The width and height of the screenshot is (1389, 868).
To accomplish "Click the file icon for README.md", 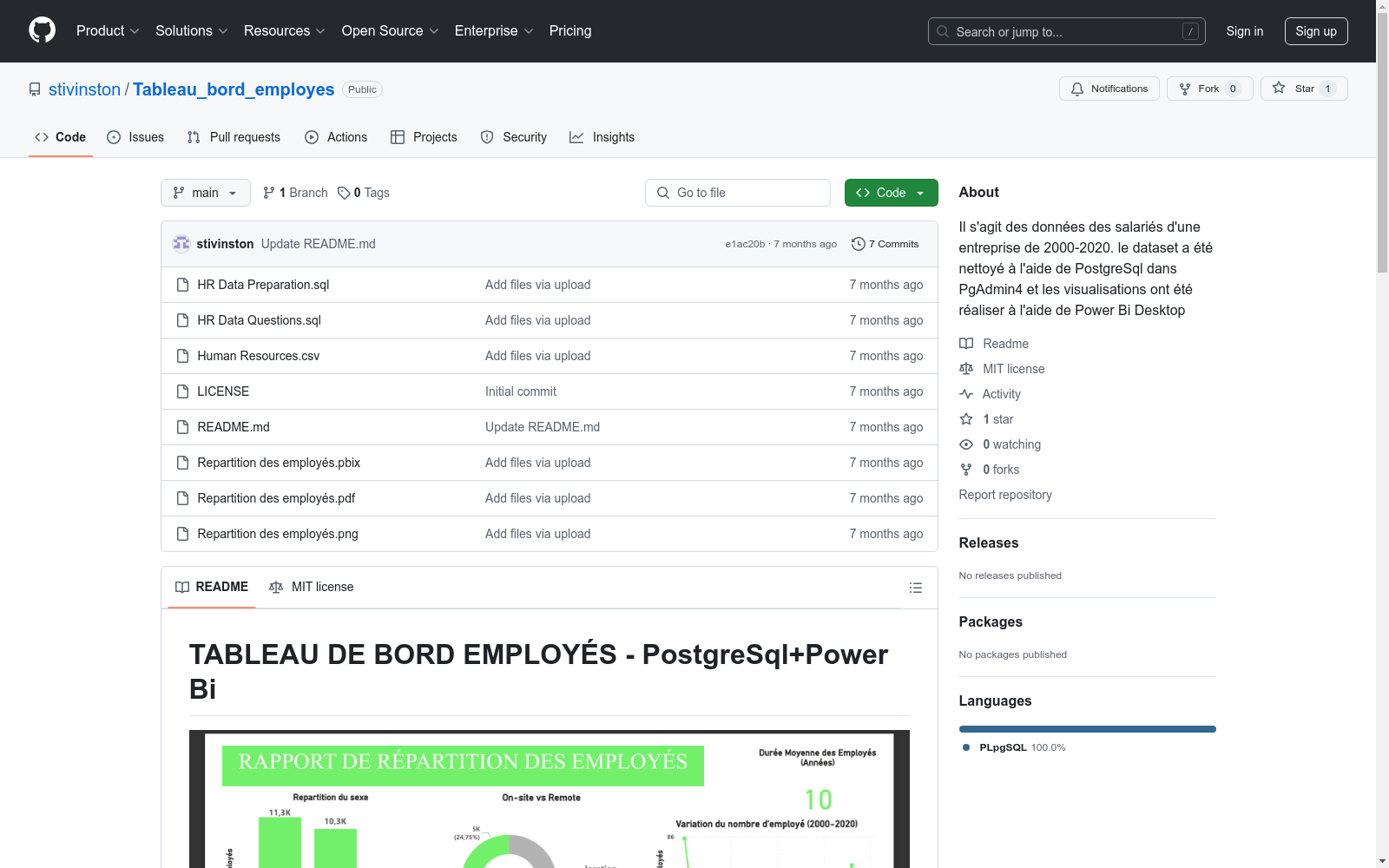I will [x=182, y=427].
